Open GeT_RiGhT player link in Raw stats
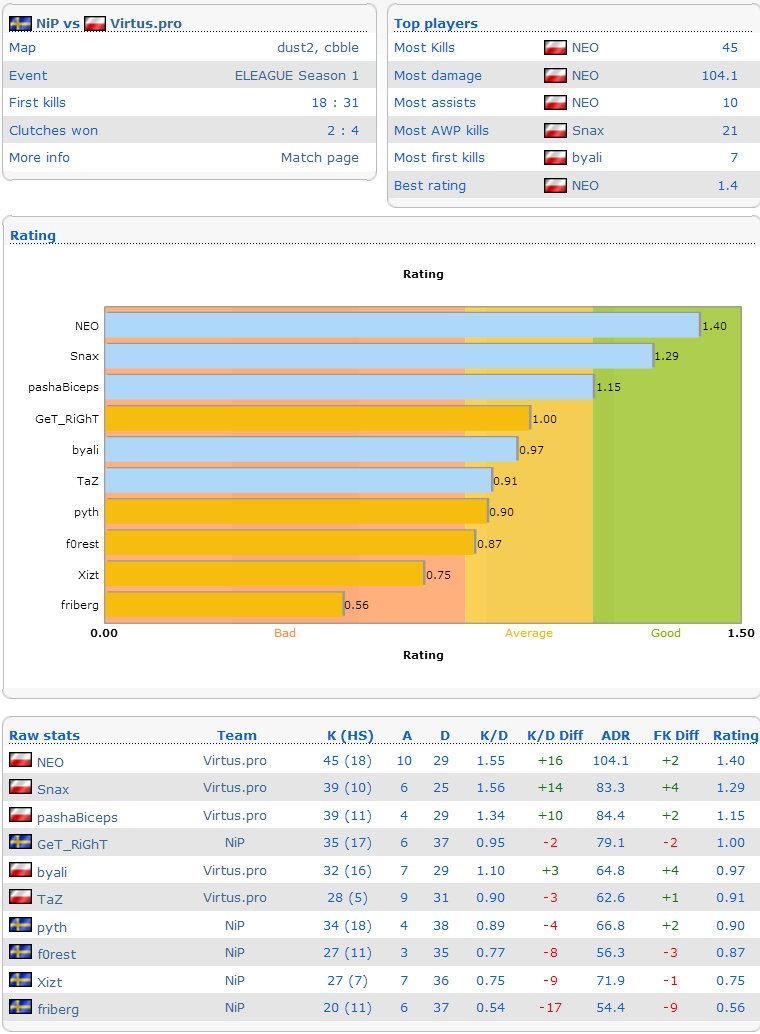The height and width of the screenshot is (1034, 760). [72, 845]
